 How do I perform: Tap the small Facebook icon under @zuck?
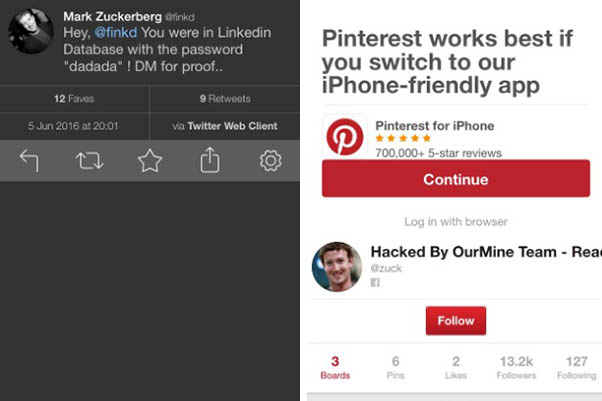[x=376, y=283]
